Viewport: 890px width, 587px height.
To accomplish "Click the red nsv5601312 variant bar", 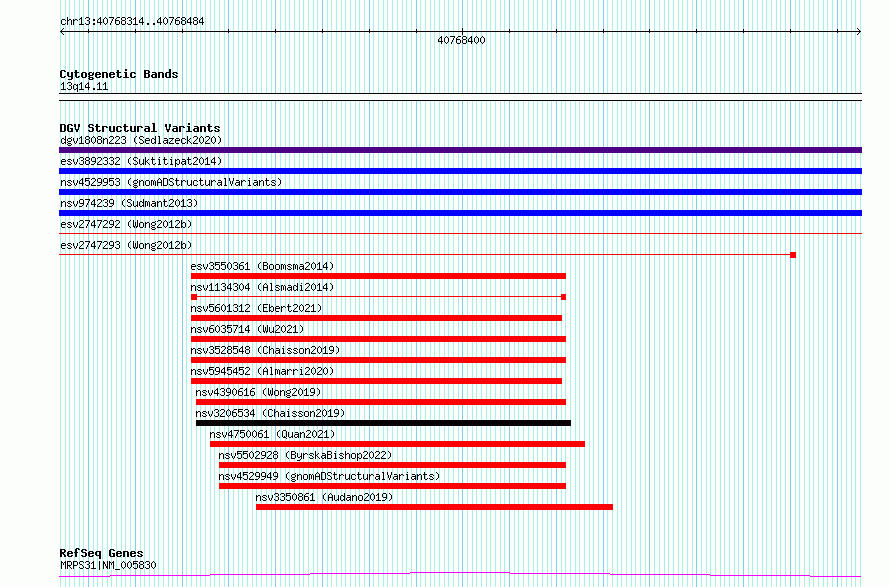I will point(376,318).
